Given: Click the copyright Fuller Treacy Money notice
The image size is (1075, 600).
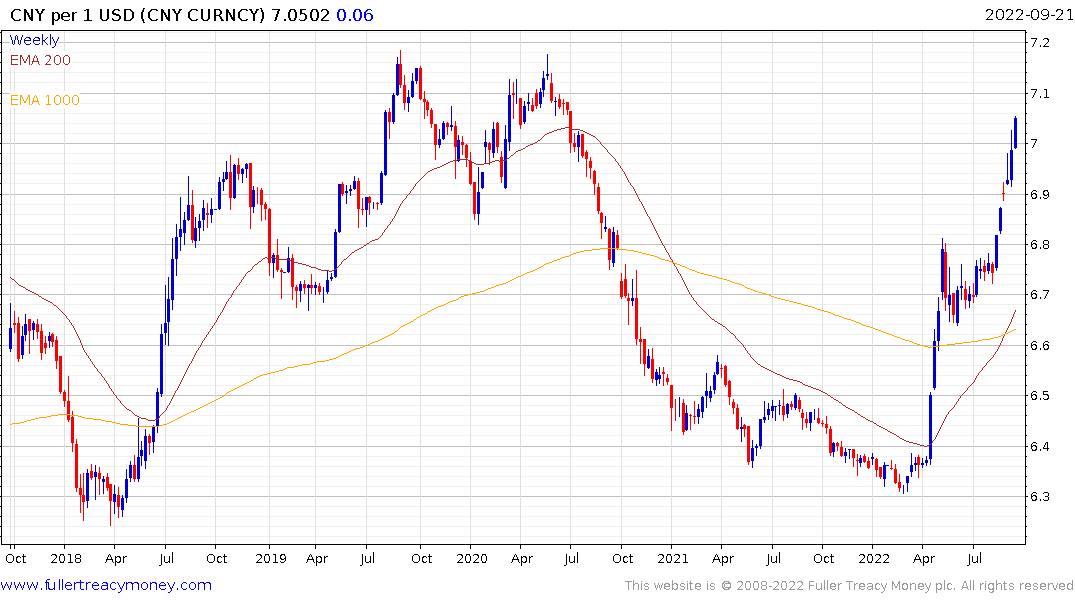Looking at the screenshot, I should click(x=849, y=586).
